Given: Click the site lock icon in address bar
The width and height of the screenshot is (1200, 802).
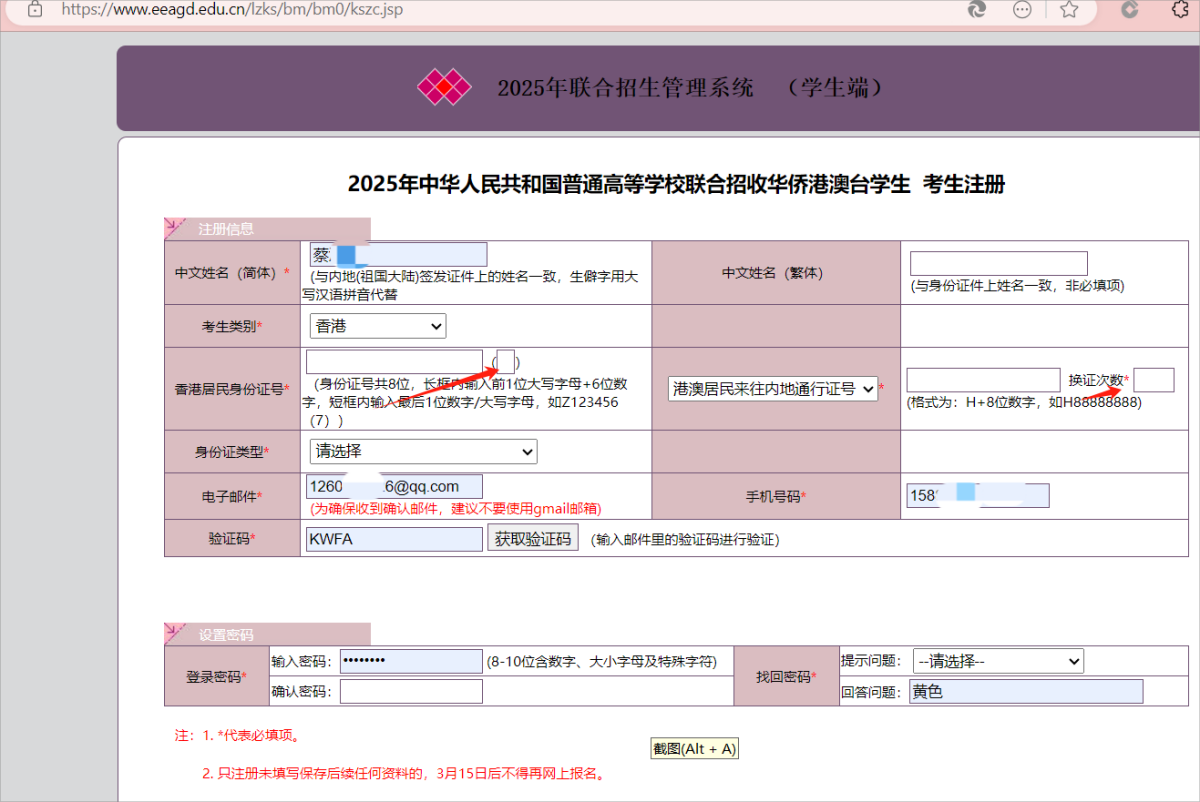Looking at the screenshot, I should pyautogui.click(x=35, y=9).
